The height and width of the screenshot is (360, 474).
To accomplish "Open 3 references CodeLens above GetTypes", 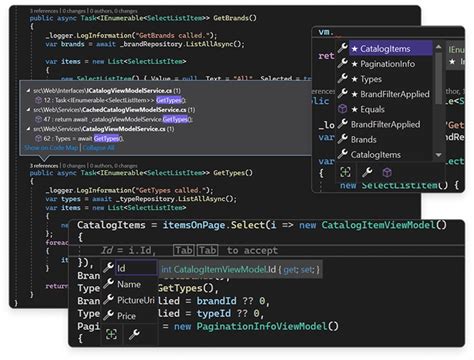I will click(44, 166).
